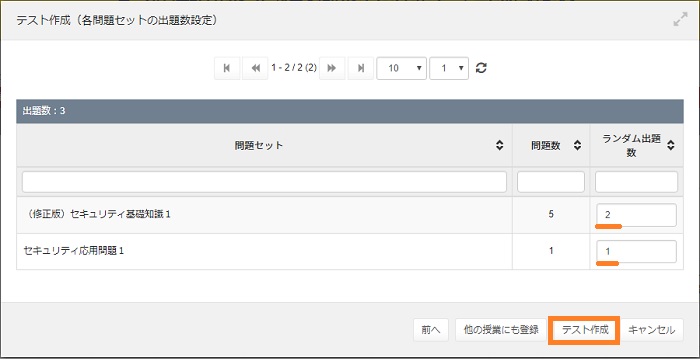Click the ランダム出題数 filter input field
This screenshot has height=361, width=700.
click(636, 182)
